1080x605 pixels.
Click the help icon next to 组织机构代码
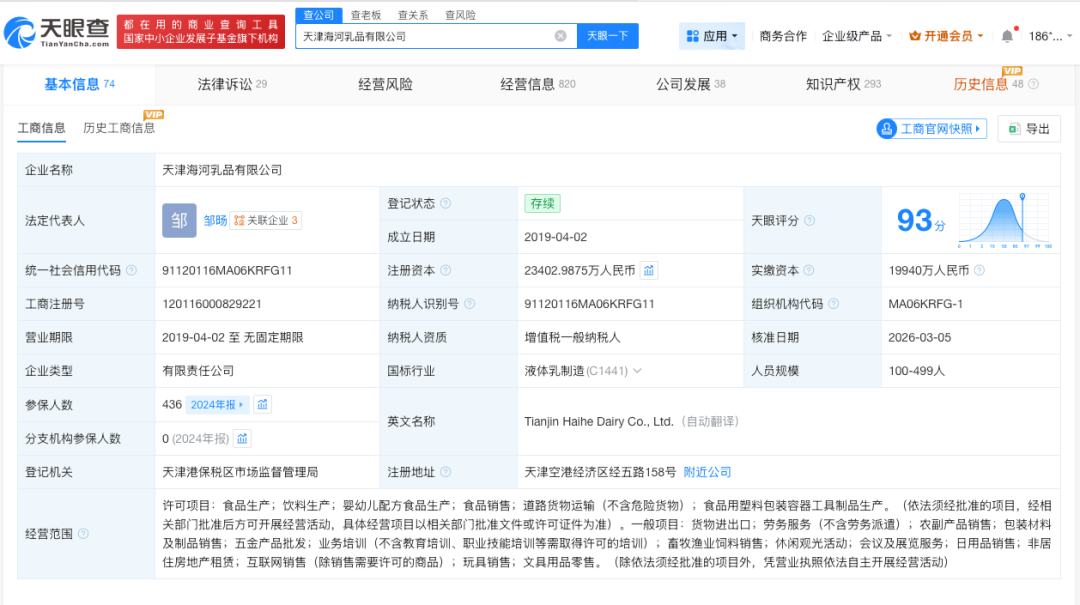(x=833, y=304)
